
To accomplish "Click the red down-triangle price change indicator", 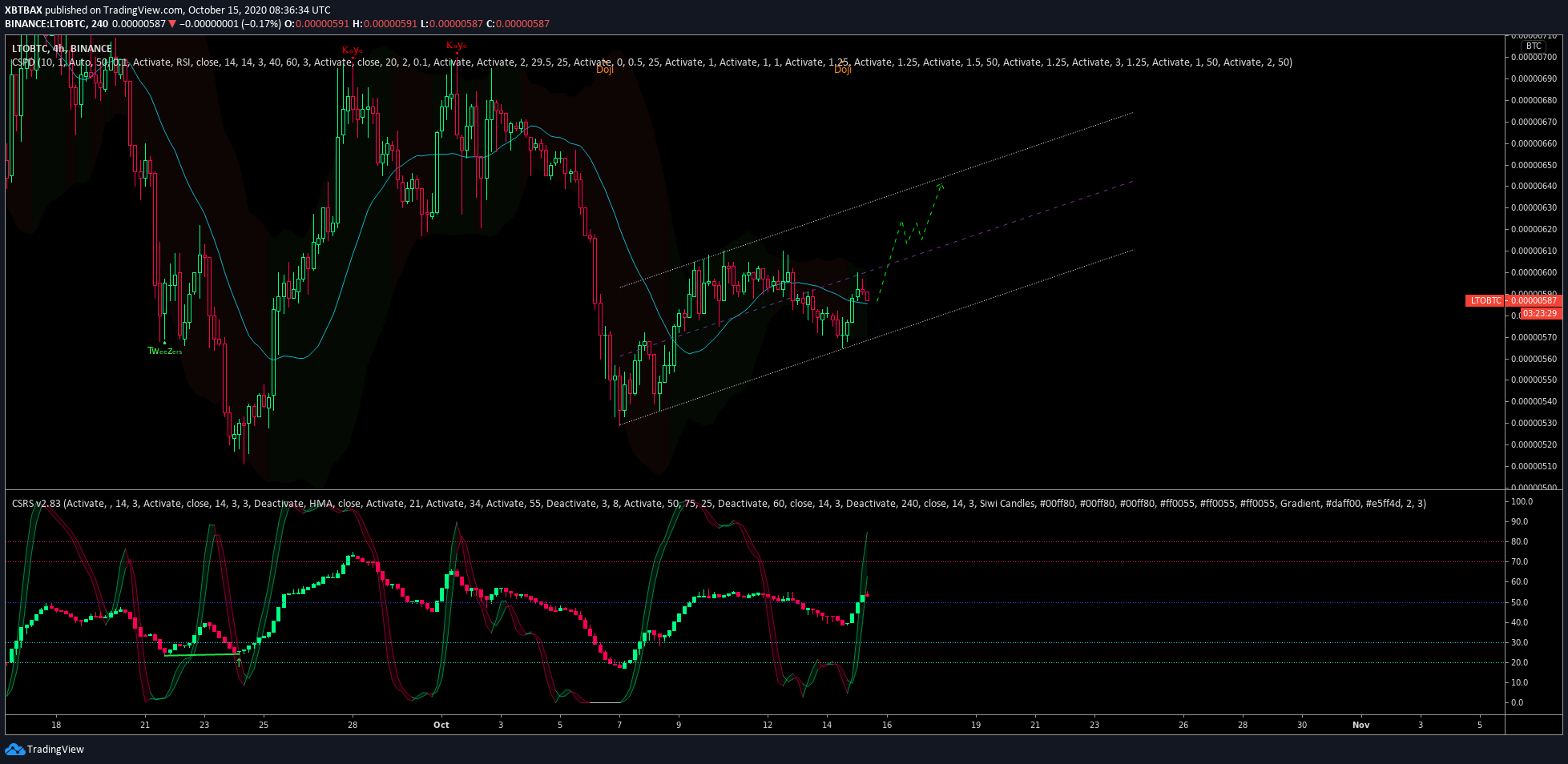I will coord(172,24).
